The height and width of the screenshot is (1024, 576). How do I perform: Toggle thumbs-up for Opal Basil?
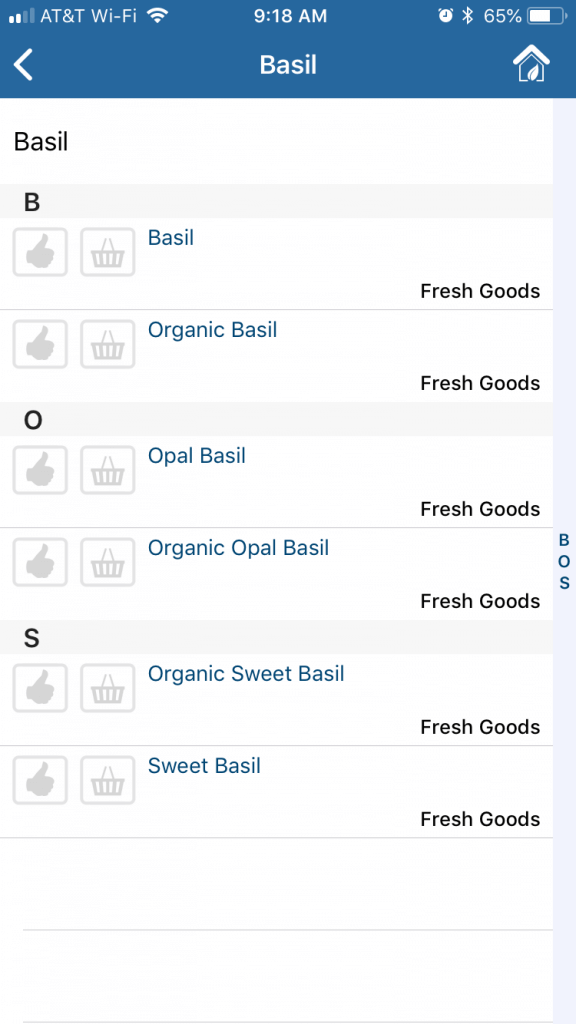[40, 470]
